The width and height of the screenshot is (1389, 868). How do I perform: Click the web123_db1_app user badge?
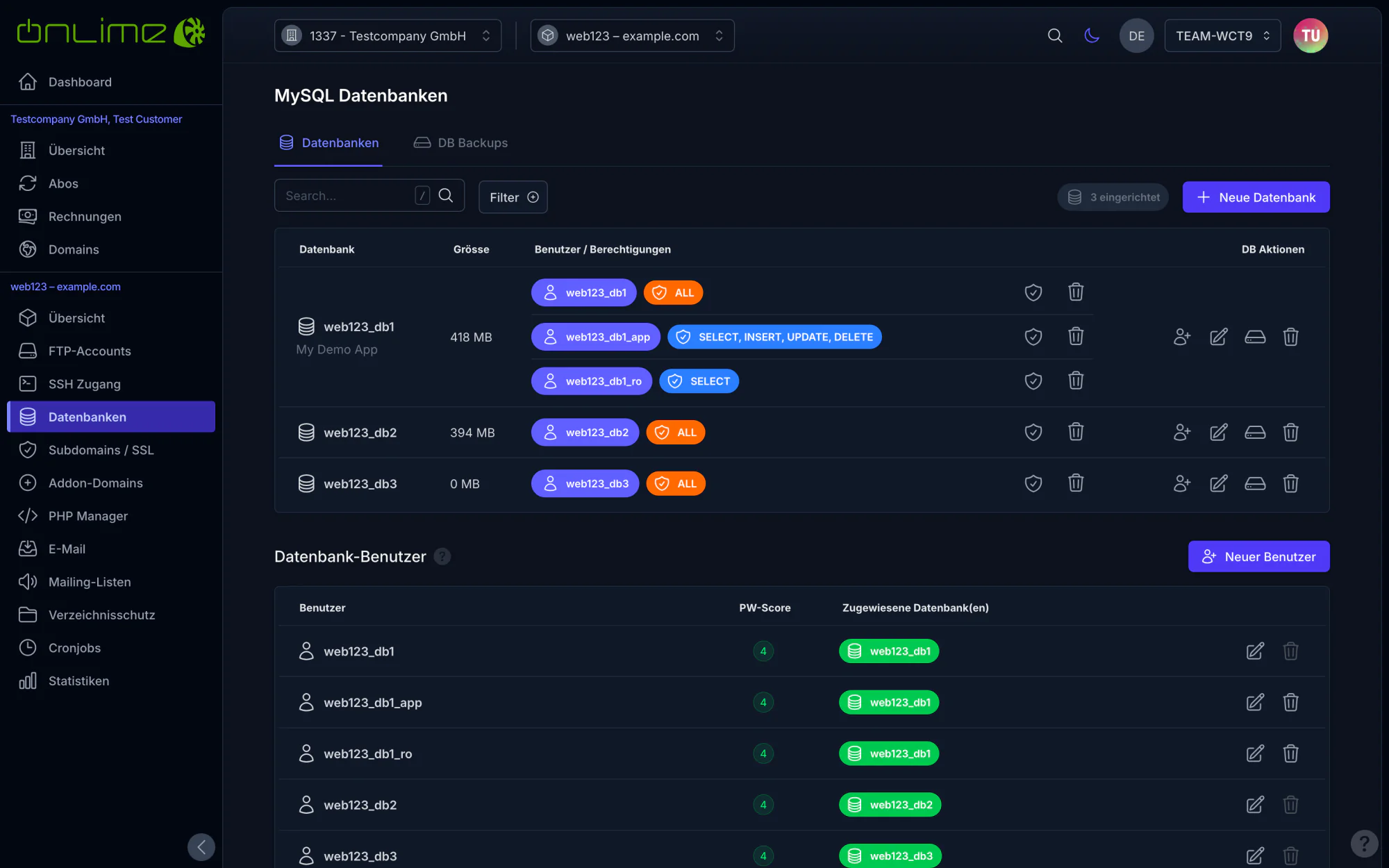pyautogui.click(x=596, y=337)
